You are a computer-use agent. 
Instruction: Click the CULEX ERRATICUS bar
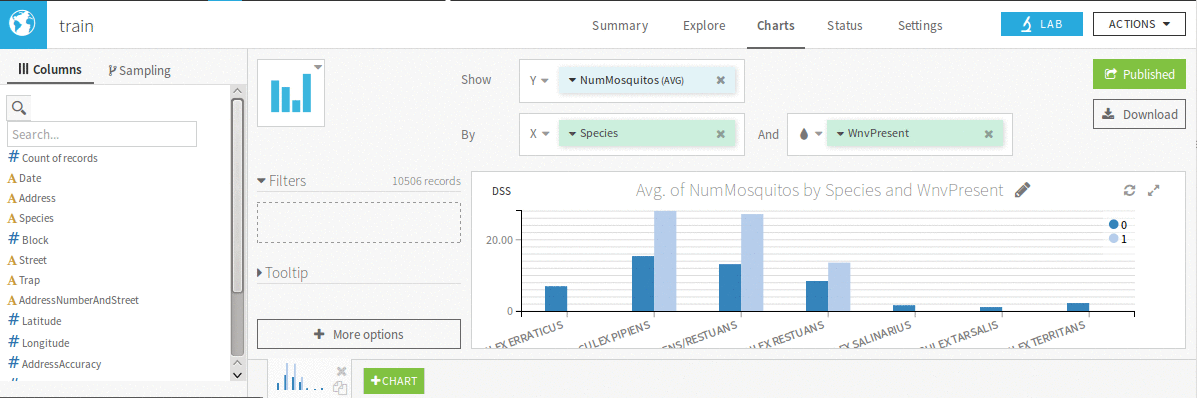(x=556, y=299)
